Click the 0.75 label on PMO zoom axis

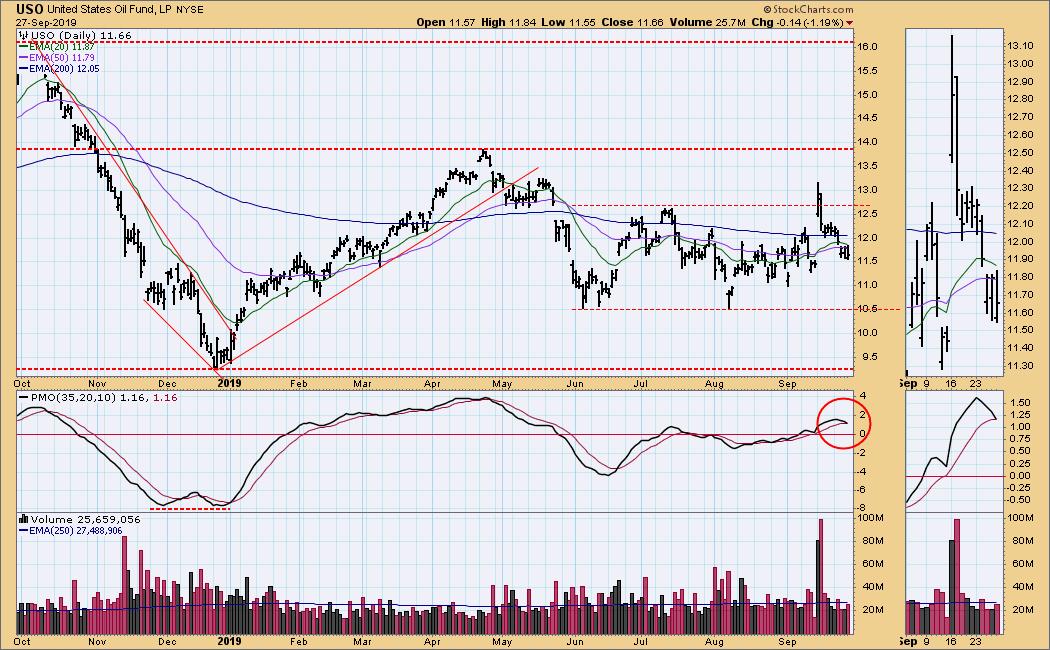(x=1021, y=438)
